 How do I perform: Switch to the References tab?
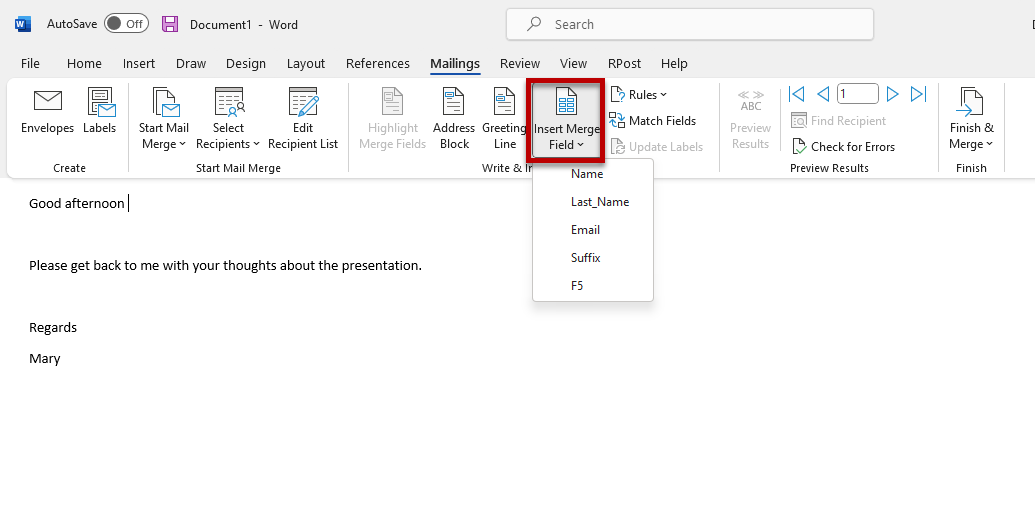pos(378,63)
